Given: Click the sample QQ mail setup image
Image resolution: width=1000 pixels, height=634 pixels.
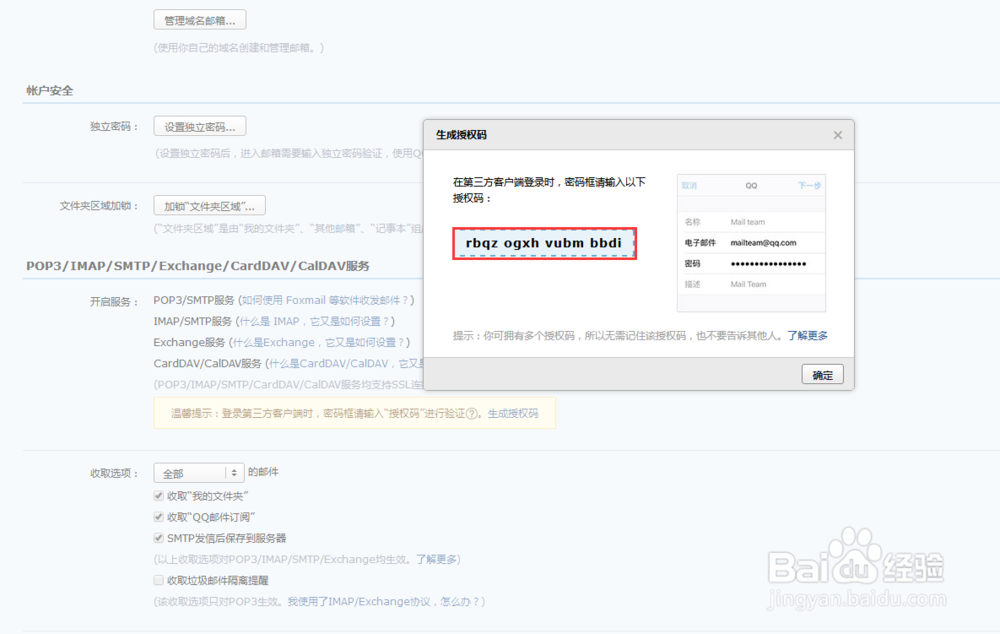Looking at the screenshot, I should tap(751, 243).
